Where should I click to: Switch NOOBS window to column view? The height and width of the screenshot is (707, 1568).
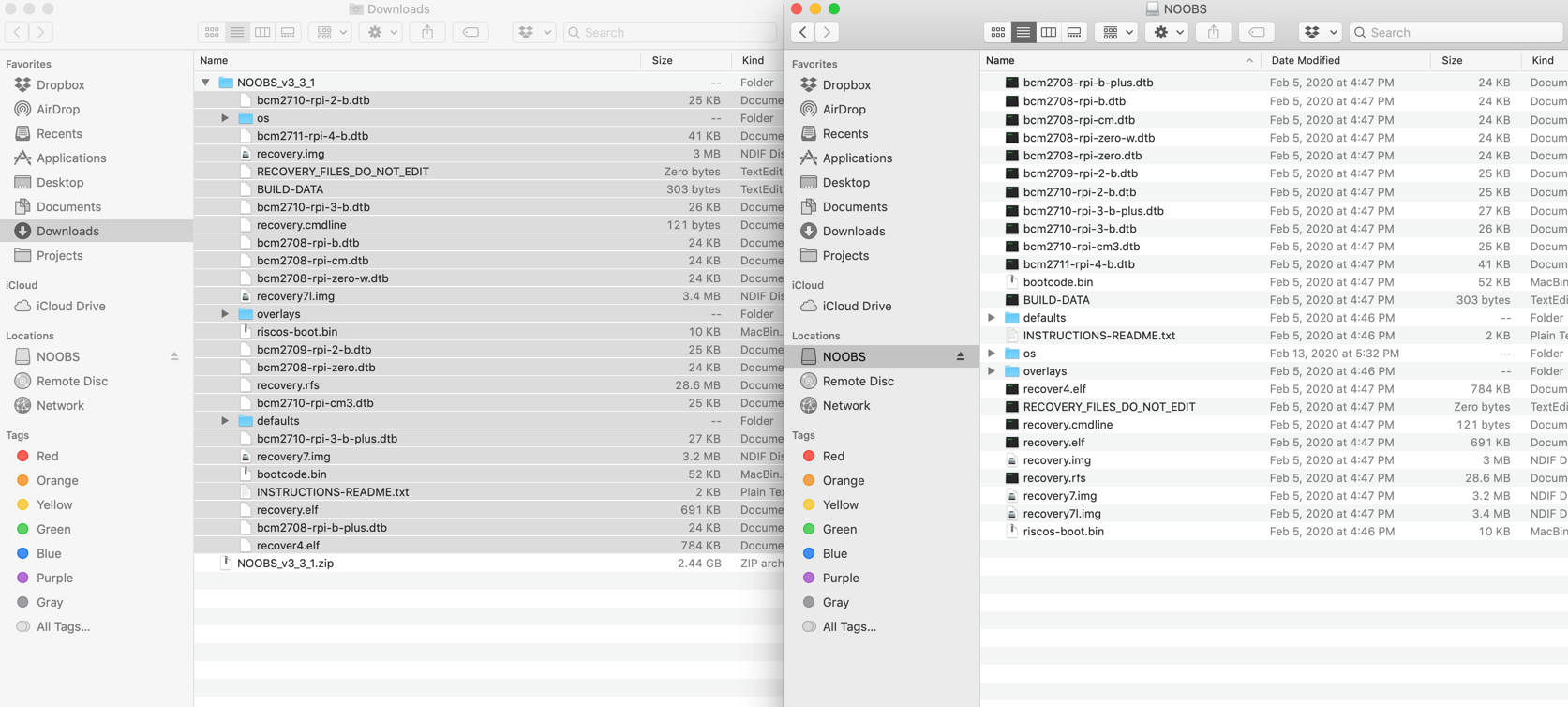pos(1049,32)
